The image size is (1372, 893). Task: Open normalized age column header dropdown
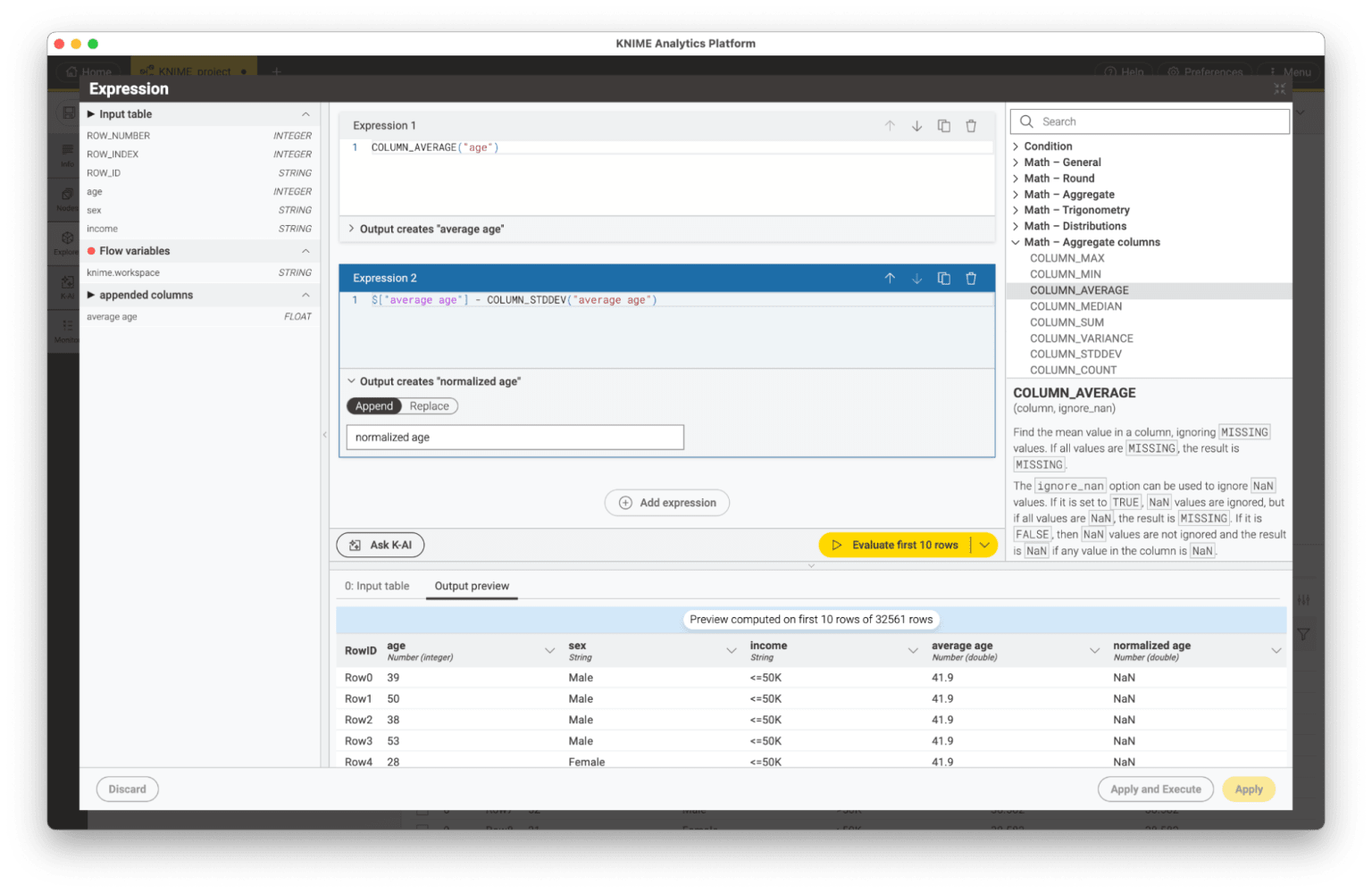pyautogui.click(x=1276, y=651)
